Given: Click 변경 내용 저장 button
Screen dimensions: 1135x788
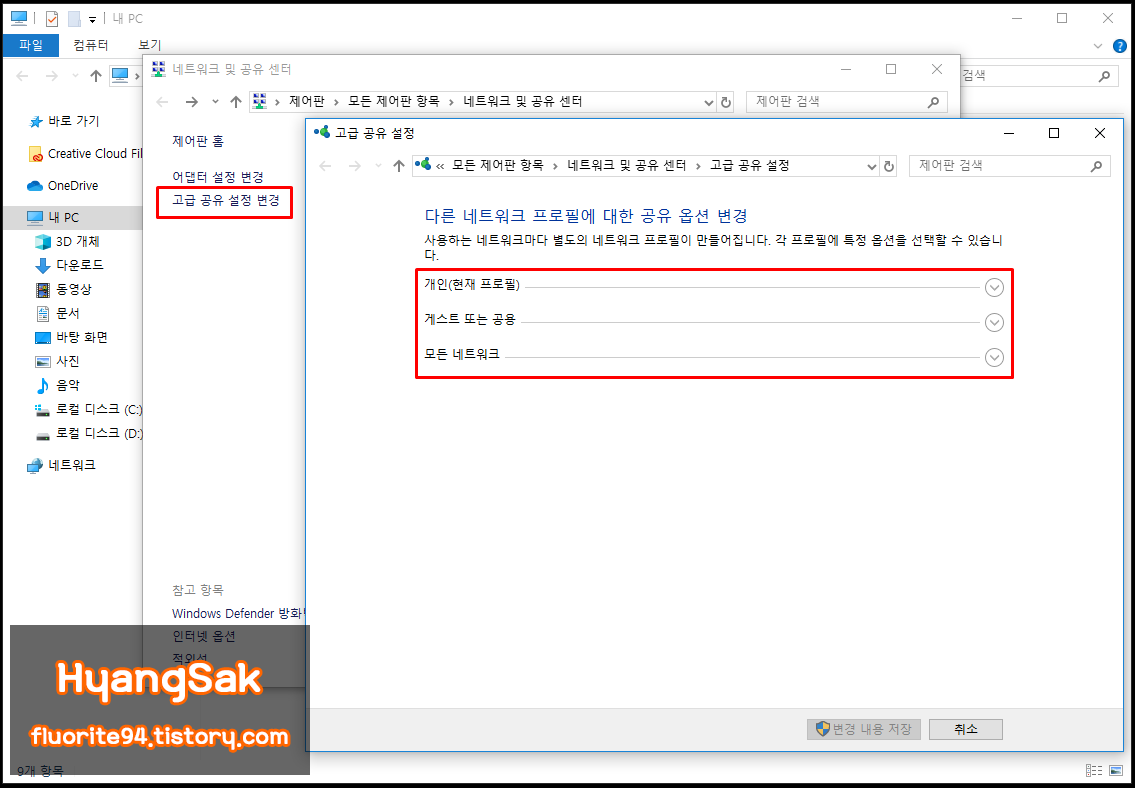Looking at the screenshot, I should (x=864, y=729).
